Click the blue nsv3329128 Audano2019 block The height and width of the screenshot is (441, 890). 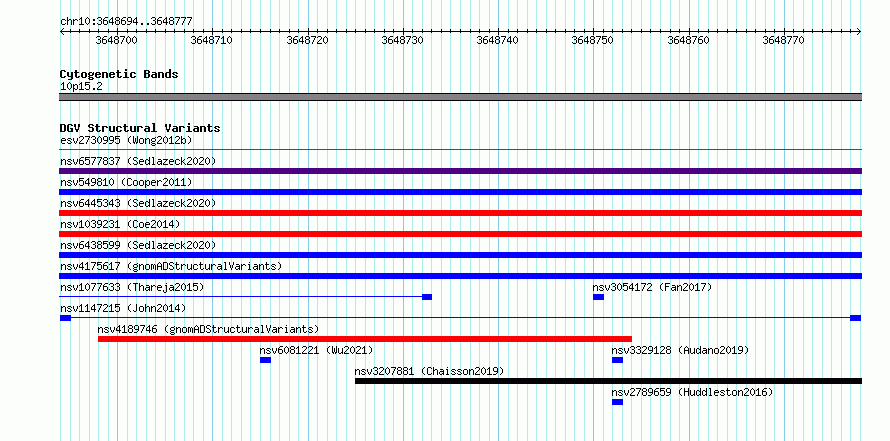point(618,360)
